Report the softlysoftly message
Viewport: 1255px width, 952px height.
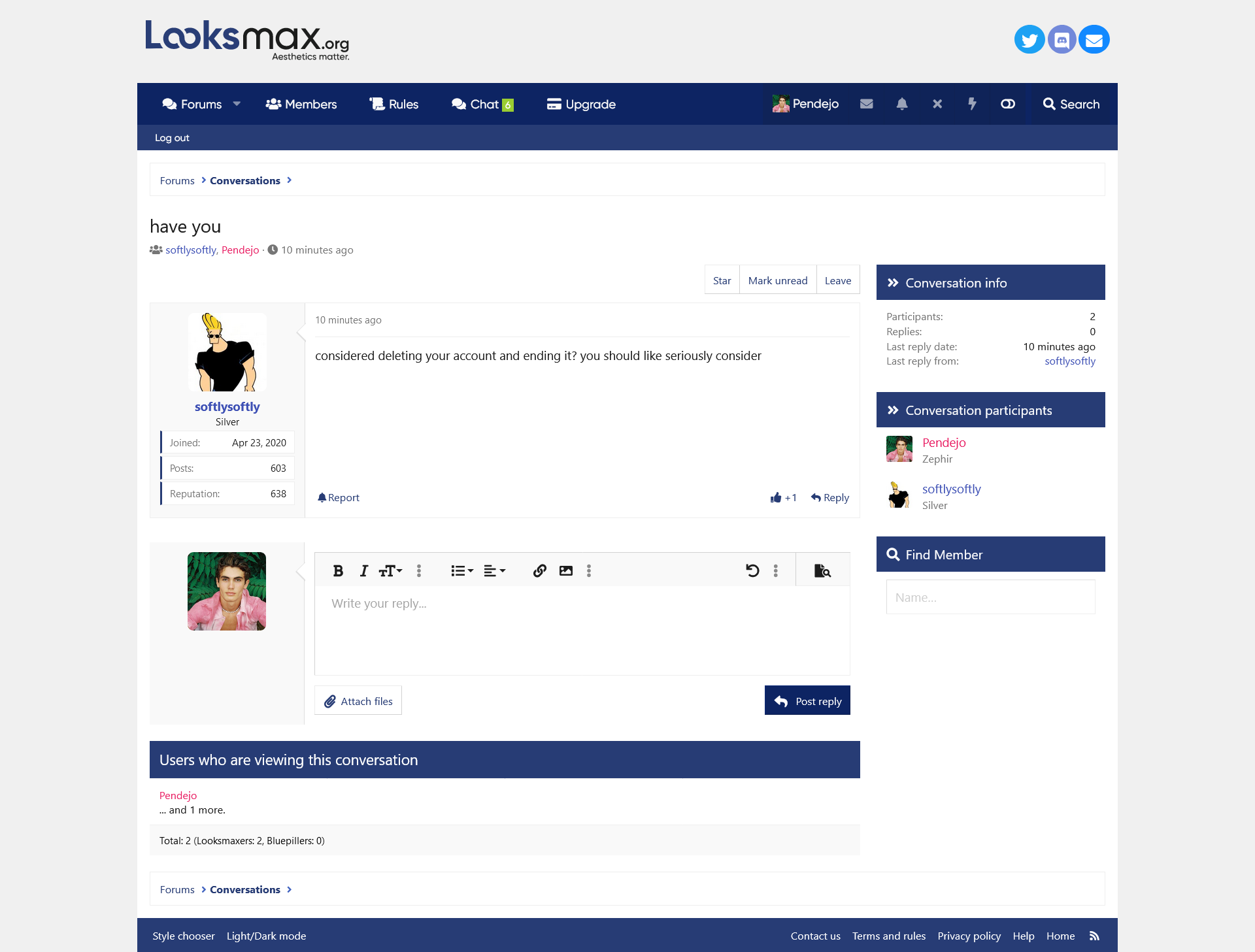(339, 498)
